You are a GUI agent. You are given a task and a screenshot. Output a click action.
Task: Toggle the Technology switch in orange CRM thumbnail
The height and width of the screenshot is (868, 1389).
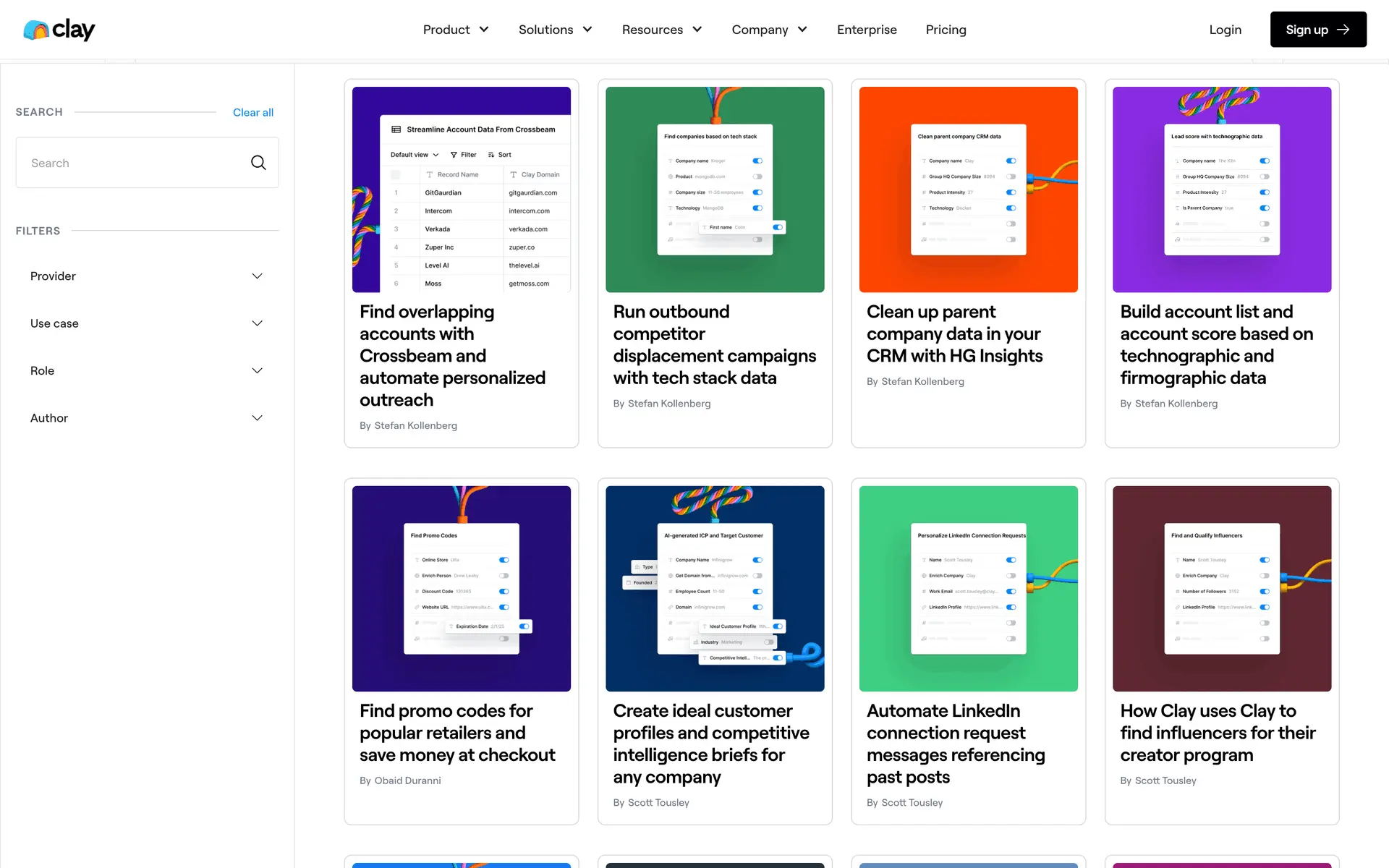tap(1011, 208)
